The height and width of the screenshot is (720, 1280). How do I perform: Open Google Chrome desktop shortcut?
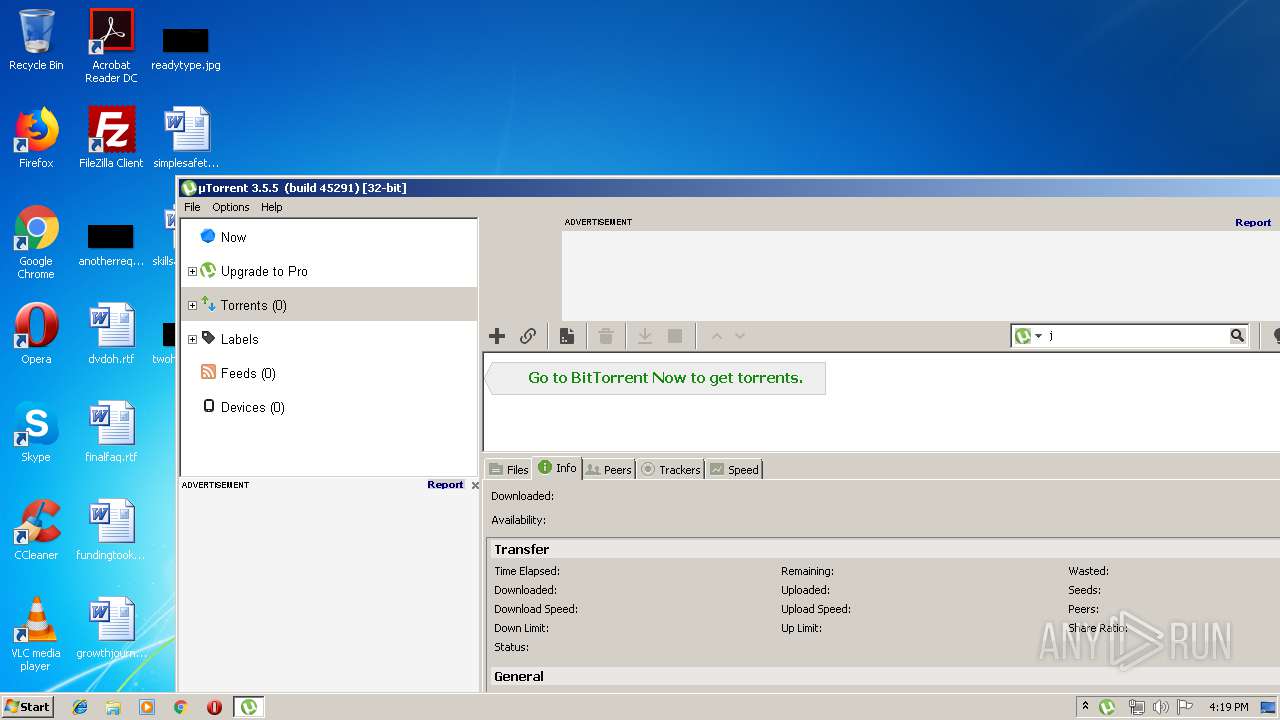[x=36, y=242]
